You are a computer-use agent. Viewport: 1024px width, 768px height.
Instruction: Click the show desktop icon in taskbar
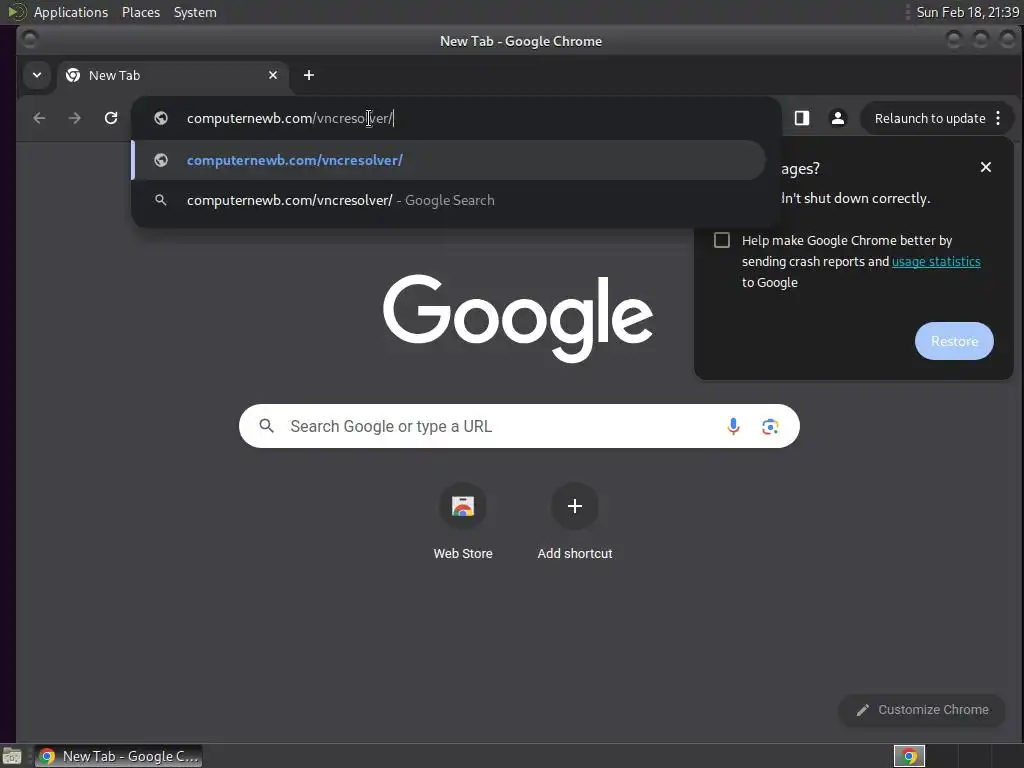click(x=12, y=756)
